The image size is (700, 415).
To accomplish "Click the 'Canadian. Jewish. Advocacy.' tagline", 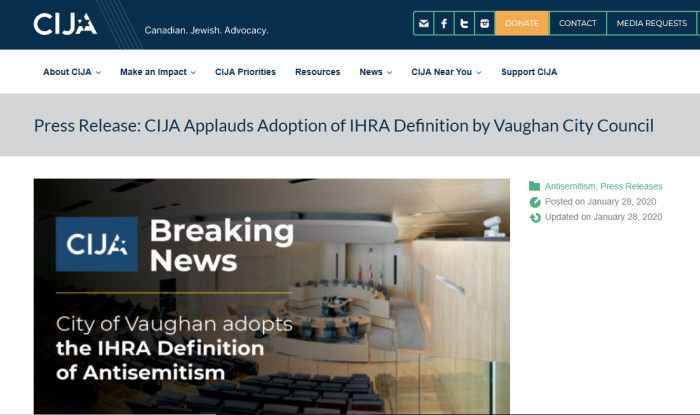I will [206, 30].
